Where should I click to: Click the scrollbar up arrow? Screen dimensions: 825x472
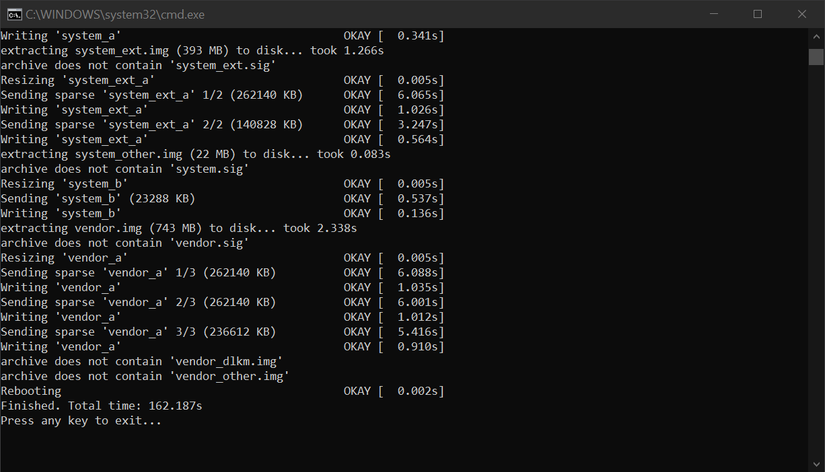tap(816, 36)
